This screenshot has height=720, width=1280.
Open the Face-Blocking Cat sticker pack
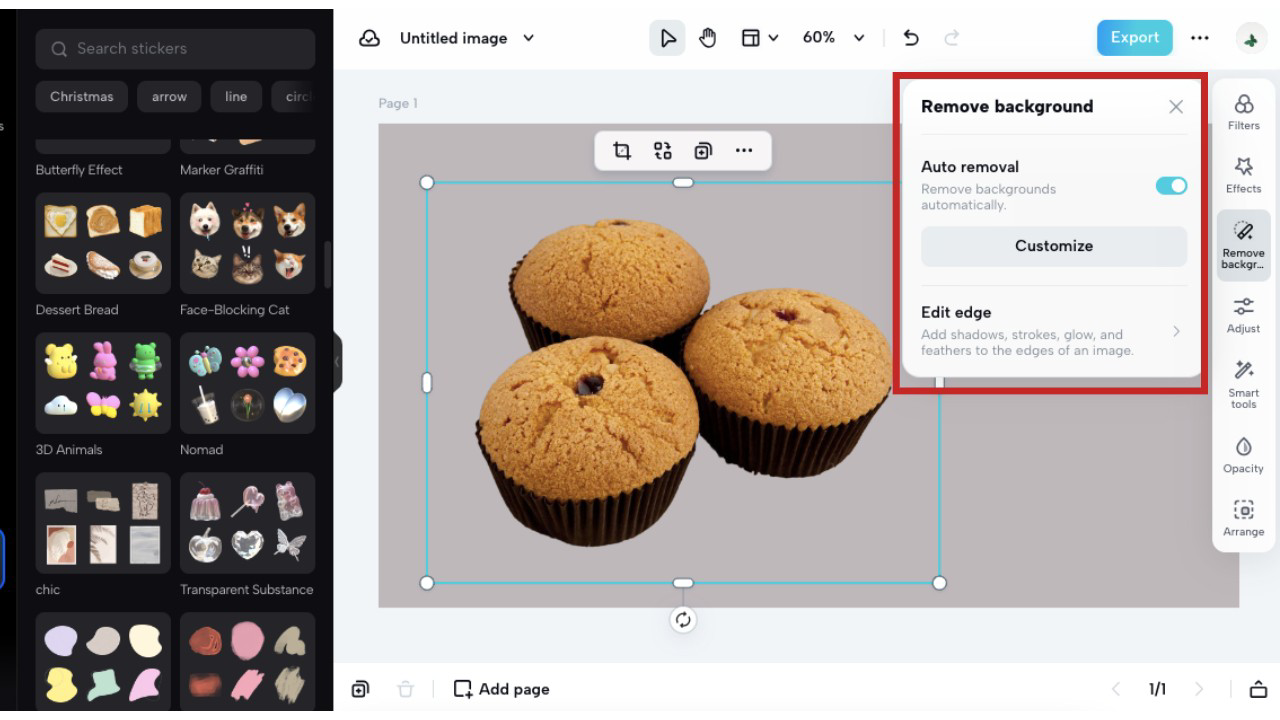[247, 243]
